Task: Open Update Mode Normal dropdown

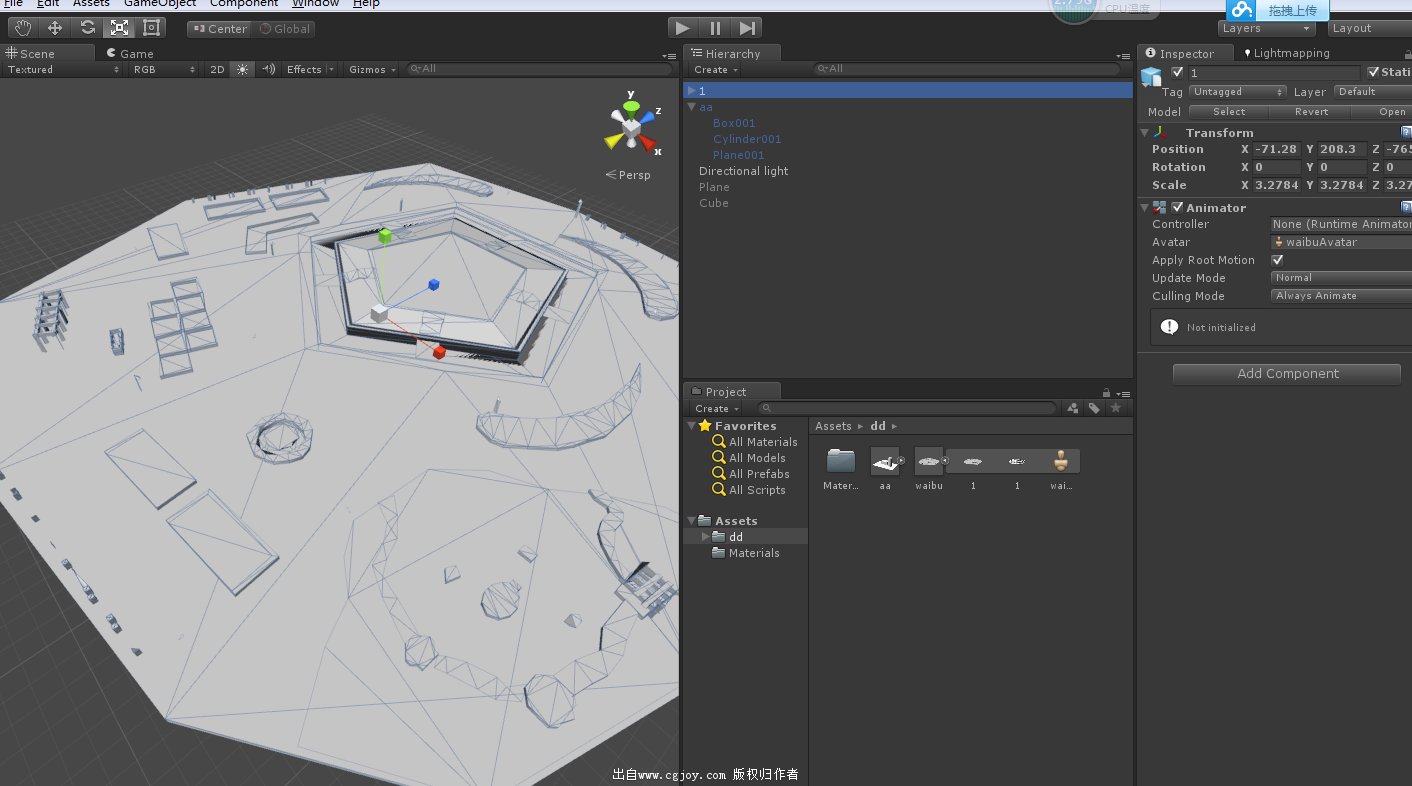Action: click(1340, 278)
